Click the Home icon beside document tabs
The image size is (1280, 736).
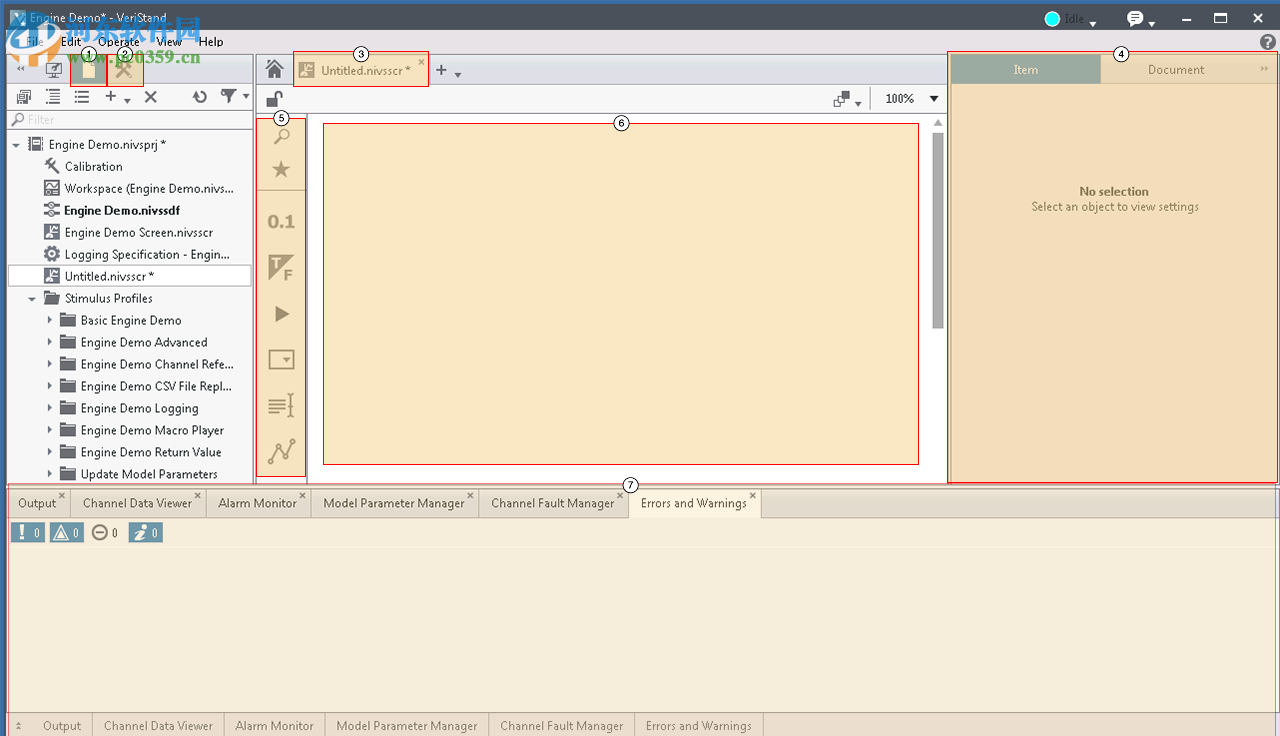coord(274,69)
